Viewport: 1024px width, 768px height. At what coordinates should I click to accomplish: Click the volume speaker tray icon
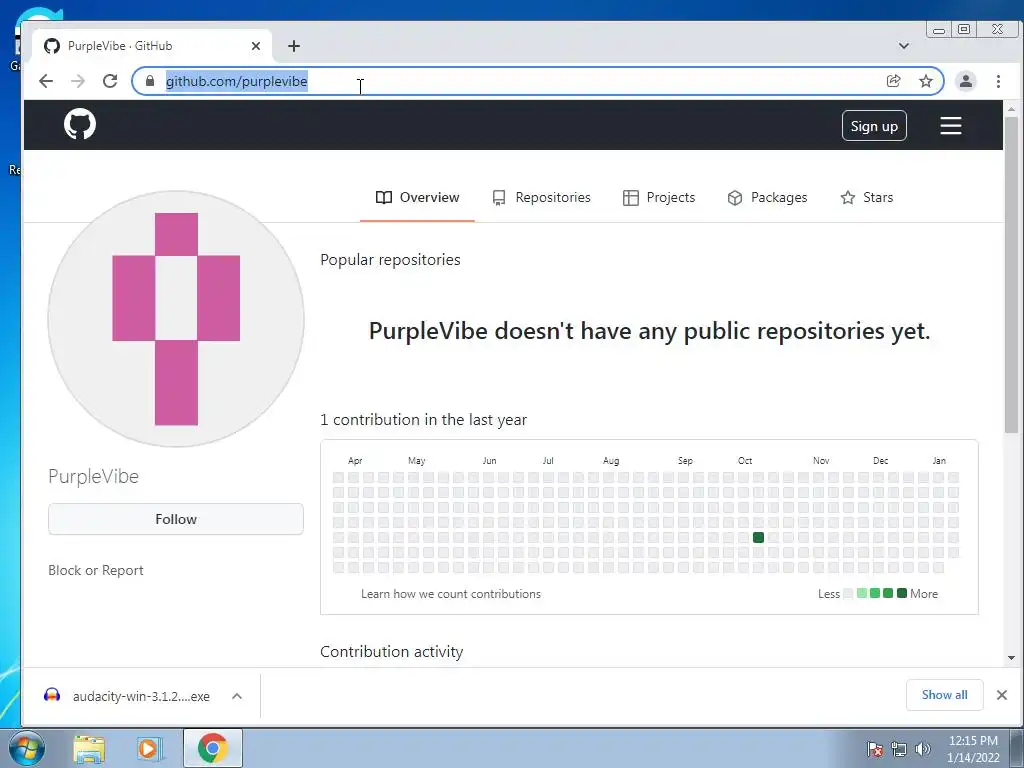(x=922, y=749)
